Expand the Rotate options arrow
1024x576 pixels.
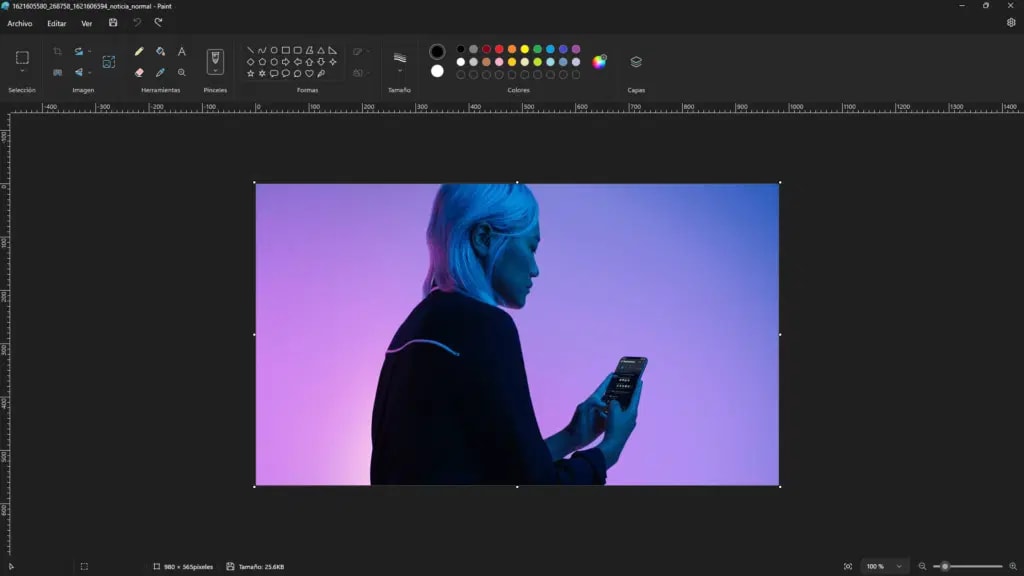click(x=89, y=51)
